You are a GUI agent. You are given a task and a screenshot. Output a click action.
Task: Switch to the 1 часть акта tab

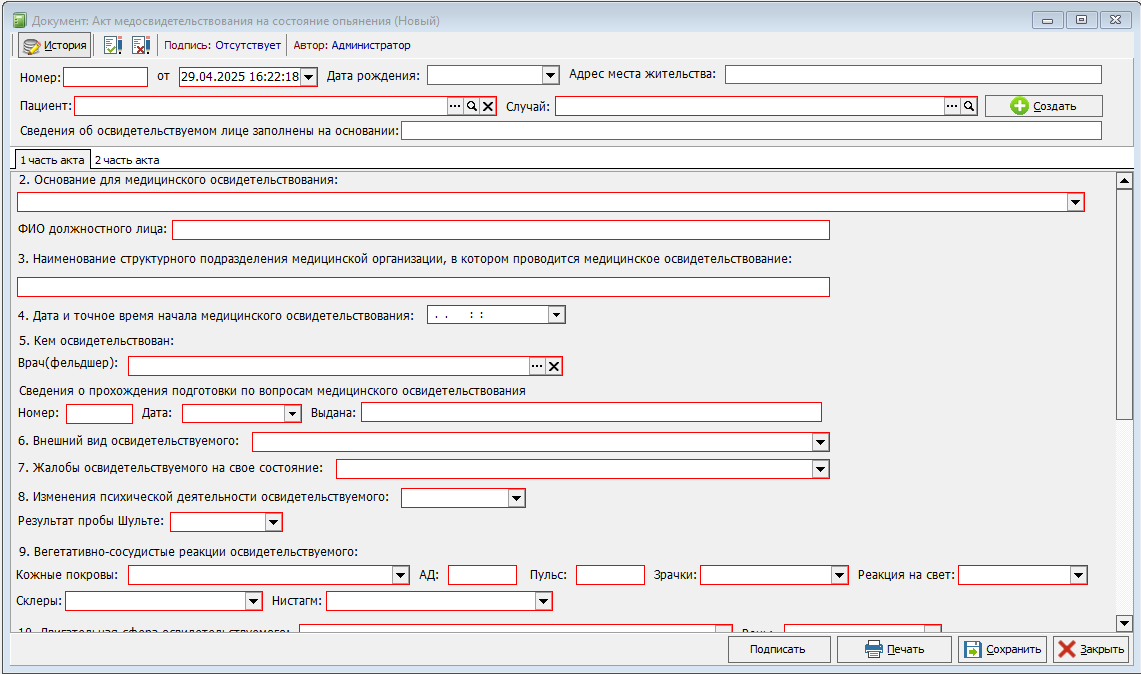pos(52,159)
